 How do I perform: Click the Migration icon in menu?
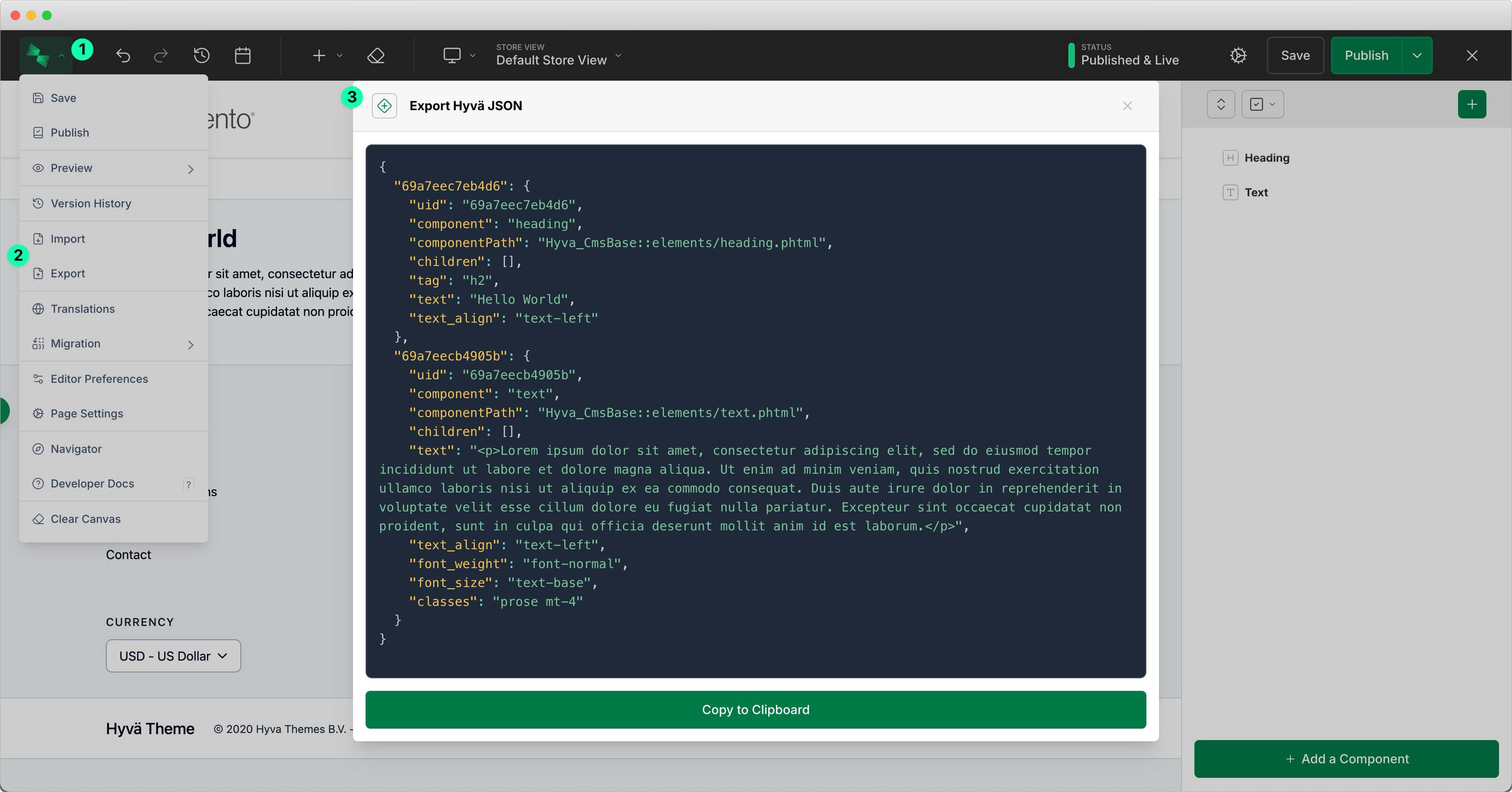(38, 344)
